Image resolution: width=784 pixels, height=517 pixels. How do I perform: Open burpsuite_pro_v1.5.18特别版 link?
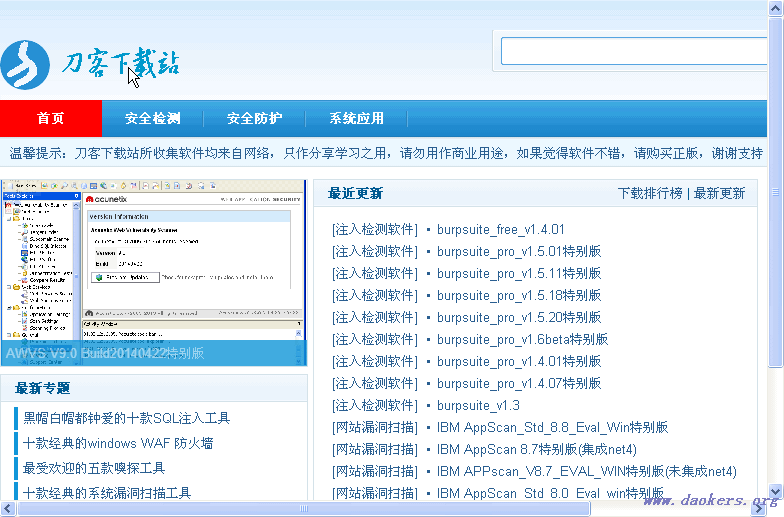(519, 296)
